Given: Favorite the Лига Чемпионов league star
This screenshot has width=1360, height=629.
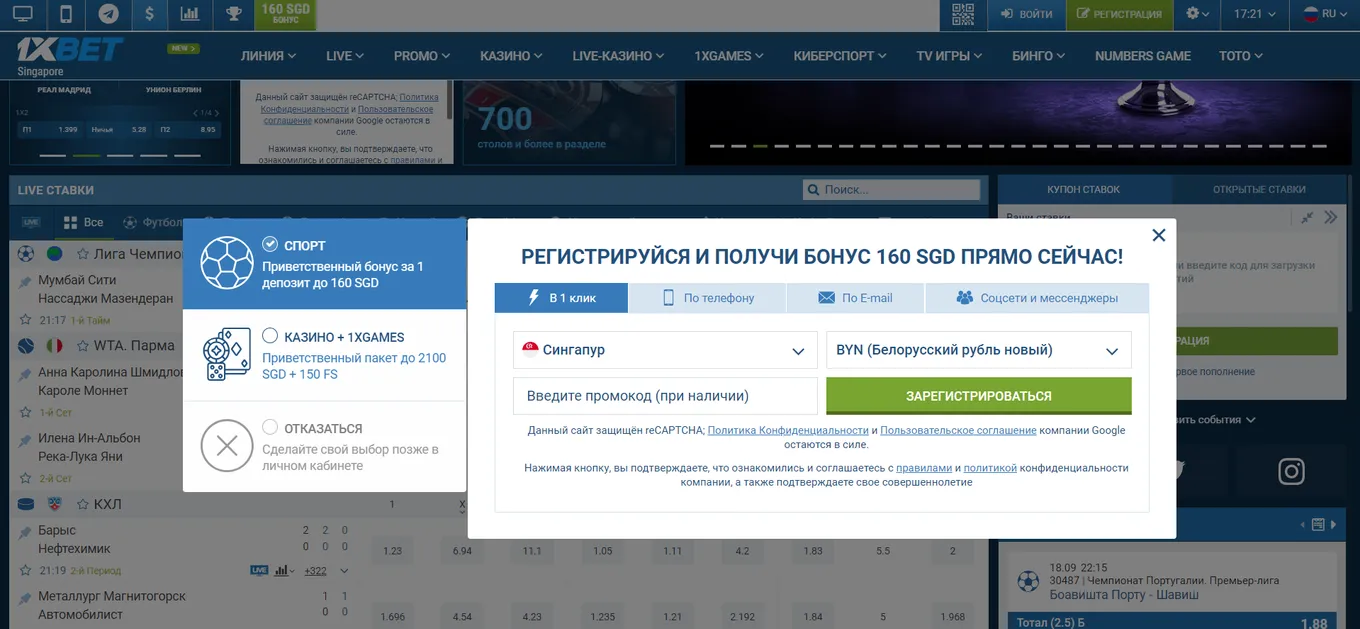Looking at the screenshot, I should 83,254.
